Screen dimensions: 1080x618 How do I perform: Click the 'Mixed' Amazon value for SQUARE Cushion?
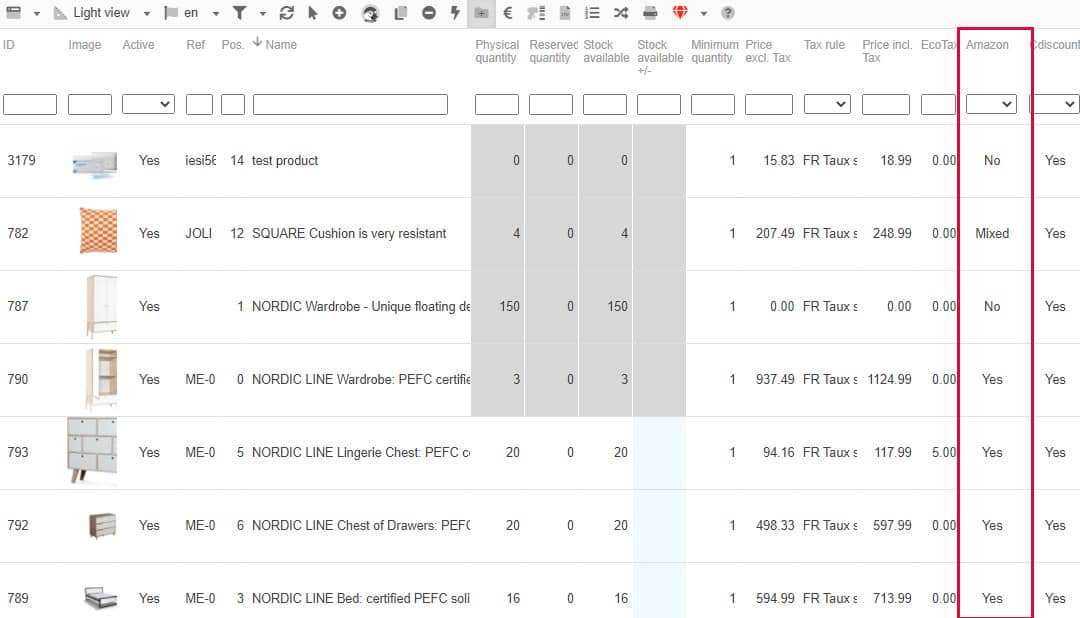pyautogui.click(x=992, y=234)
